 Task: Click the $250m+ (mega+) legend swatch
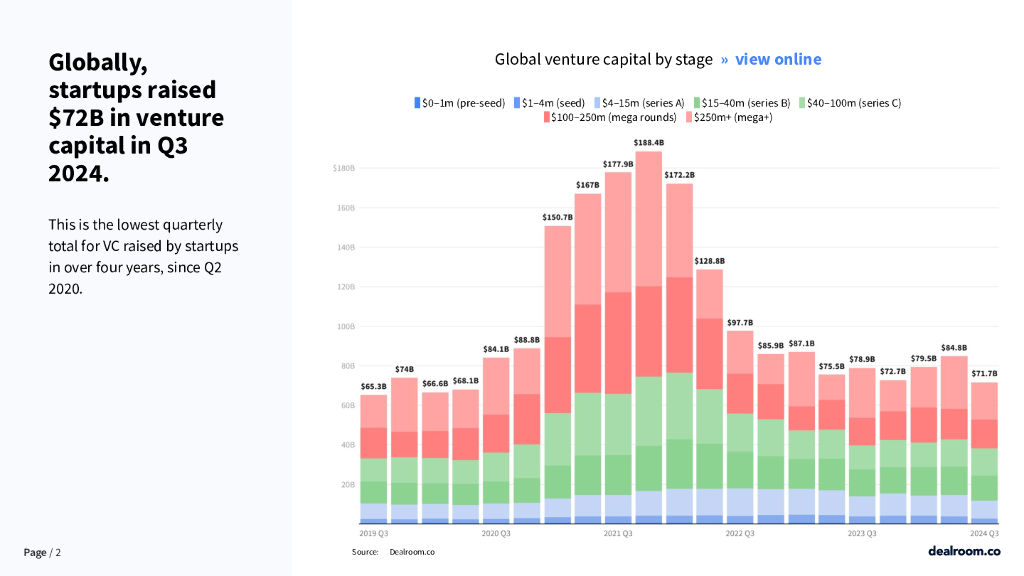(x=690, y=118)
